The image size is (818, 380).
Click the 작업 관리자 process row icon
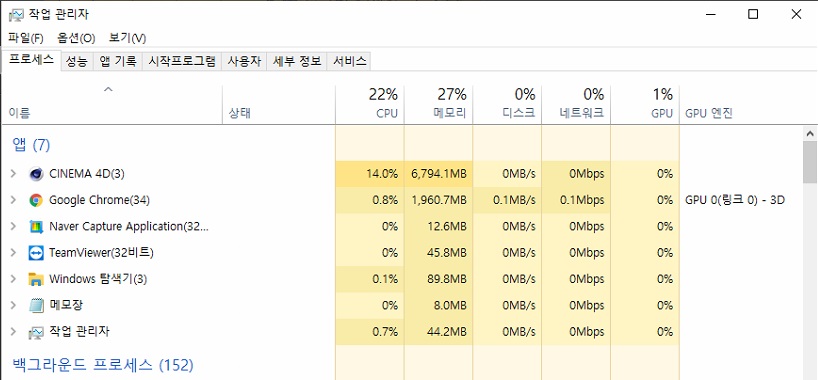coord(36,332)
